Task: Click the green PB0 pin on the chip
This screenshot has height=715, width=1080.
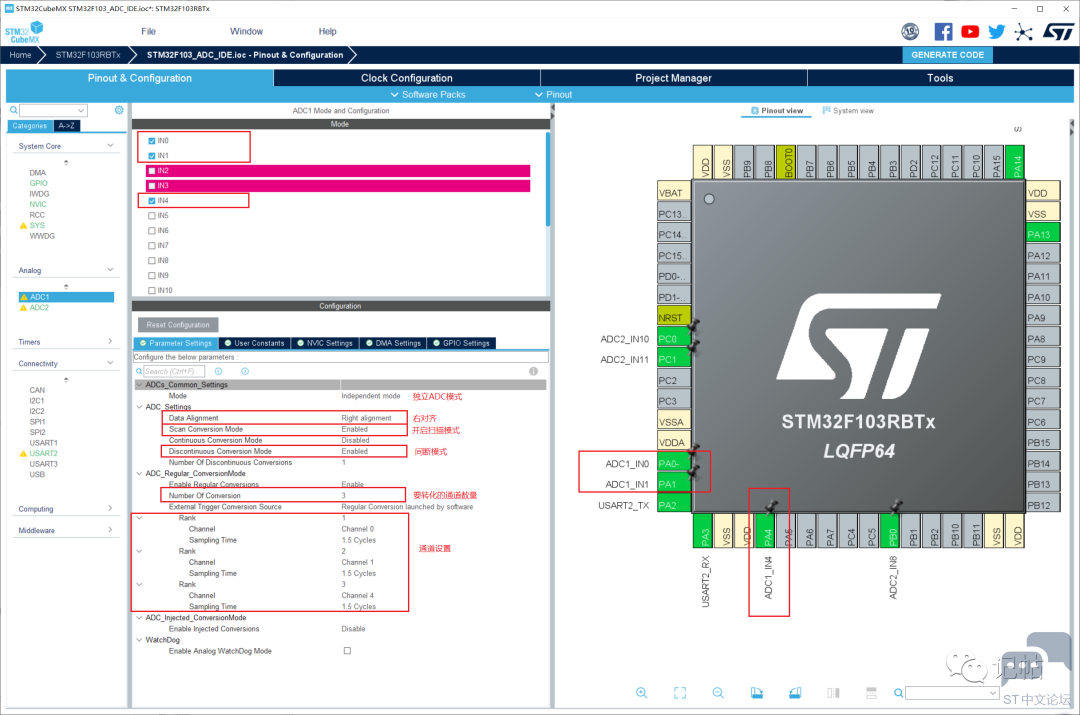Action: [x=893, y=531]
